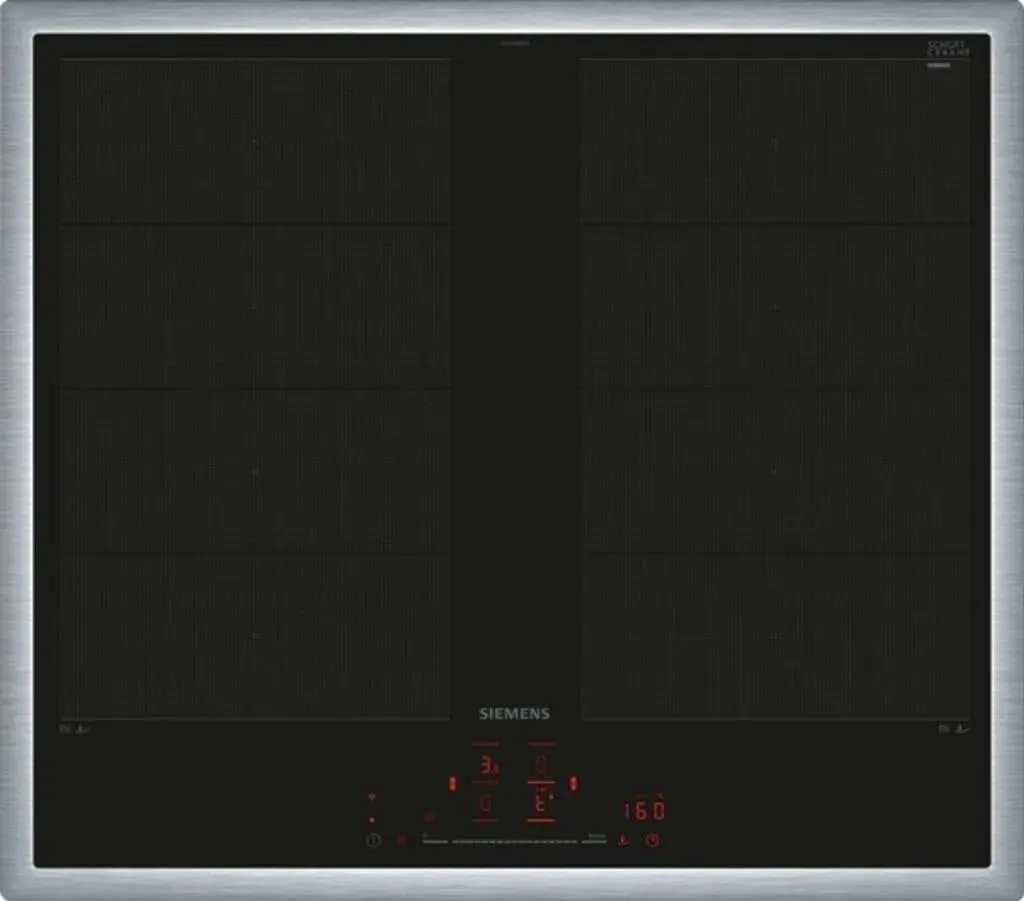This screenshot has height=901, width=1024.
Task: Select the lower-left zone display showing 0
Action: (486, 803)
